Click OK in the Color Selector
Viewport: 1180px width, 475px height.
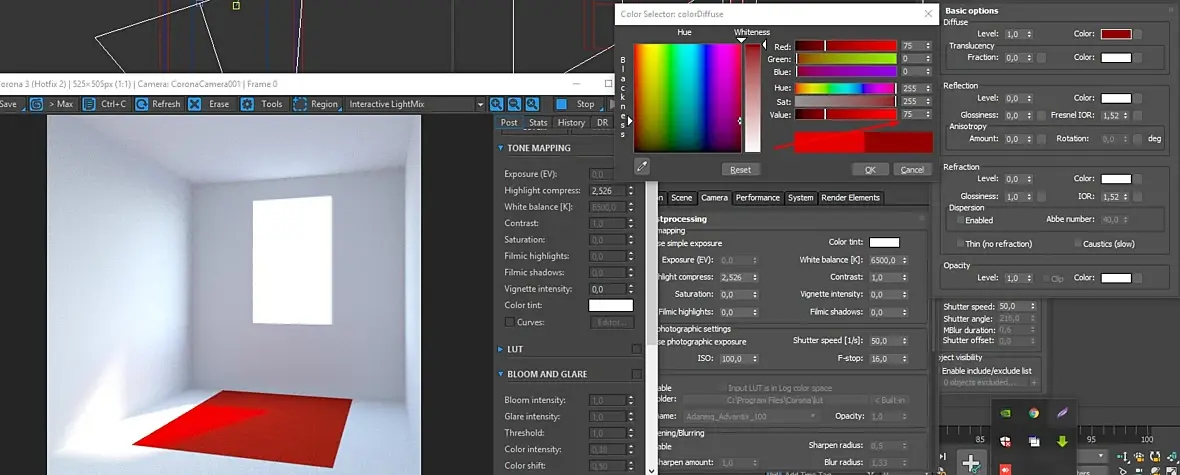pyautogui.click(x=870, y=169)
